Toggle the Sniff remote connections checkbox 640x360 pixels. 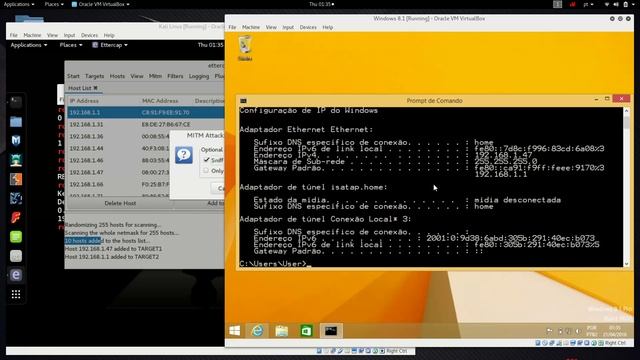(x=206, y=160)
